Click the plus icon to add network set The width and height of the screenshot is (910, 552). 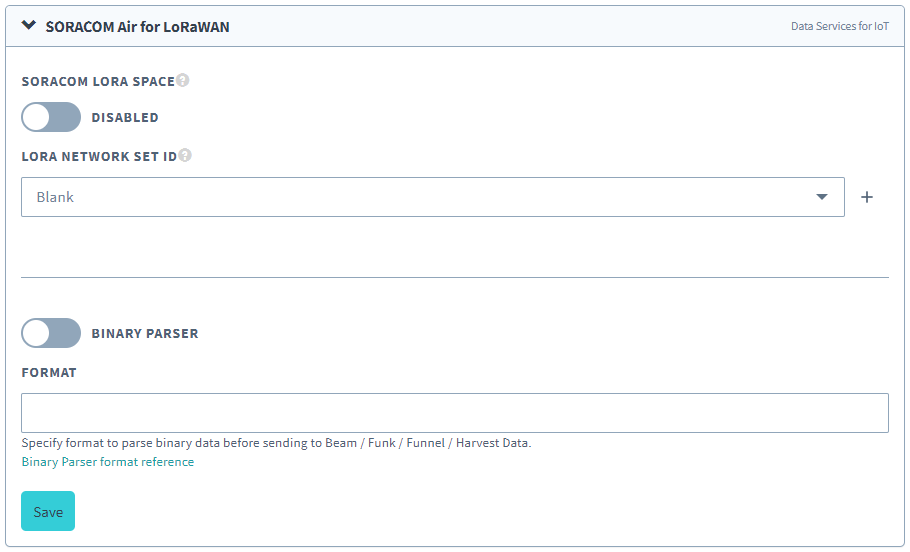(x=867, y=197)
